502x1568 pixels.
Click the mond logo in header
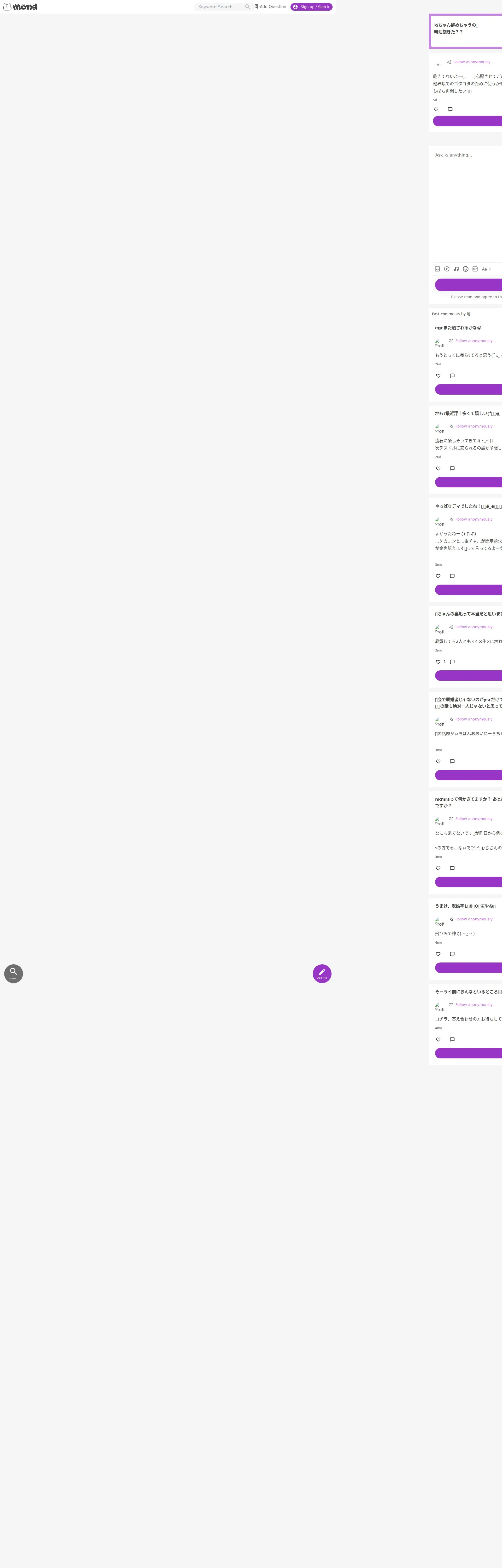click(20, 7)
